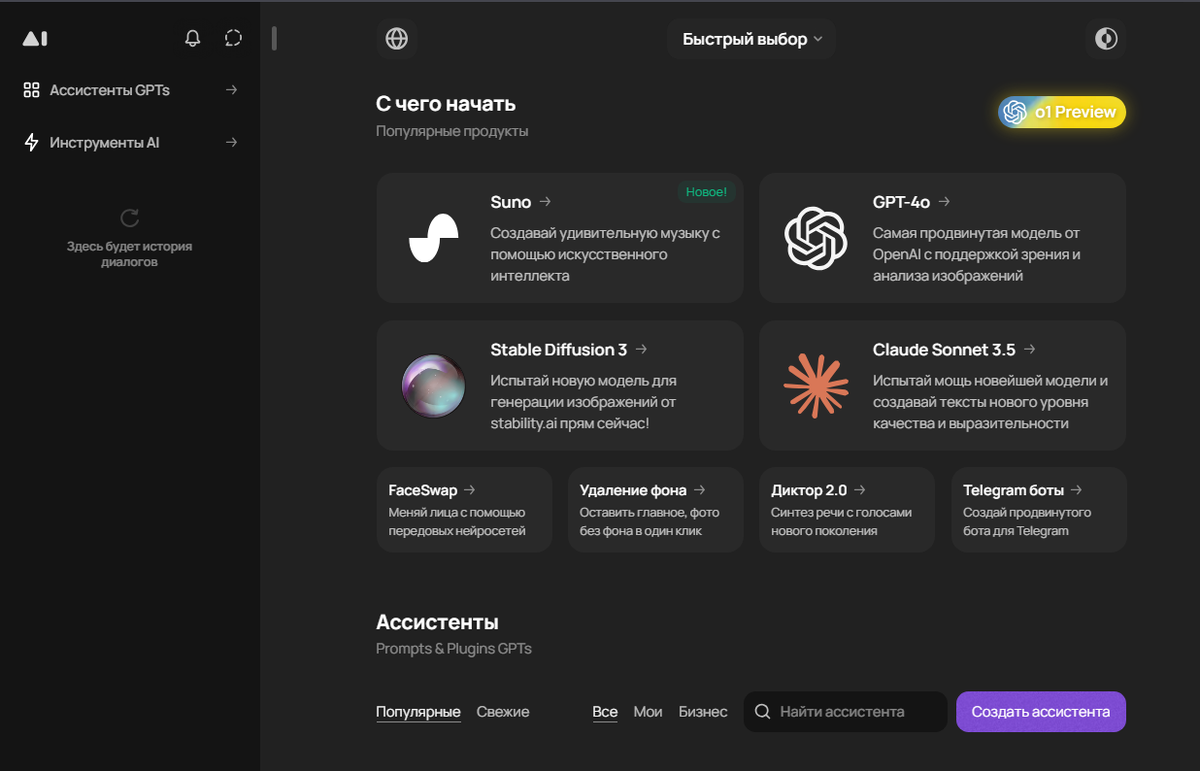
Task: Click Здесь будет история диалогов text
Action: 130,254
